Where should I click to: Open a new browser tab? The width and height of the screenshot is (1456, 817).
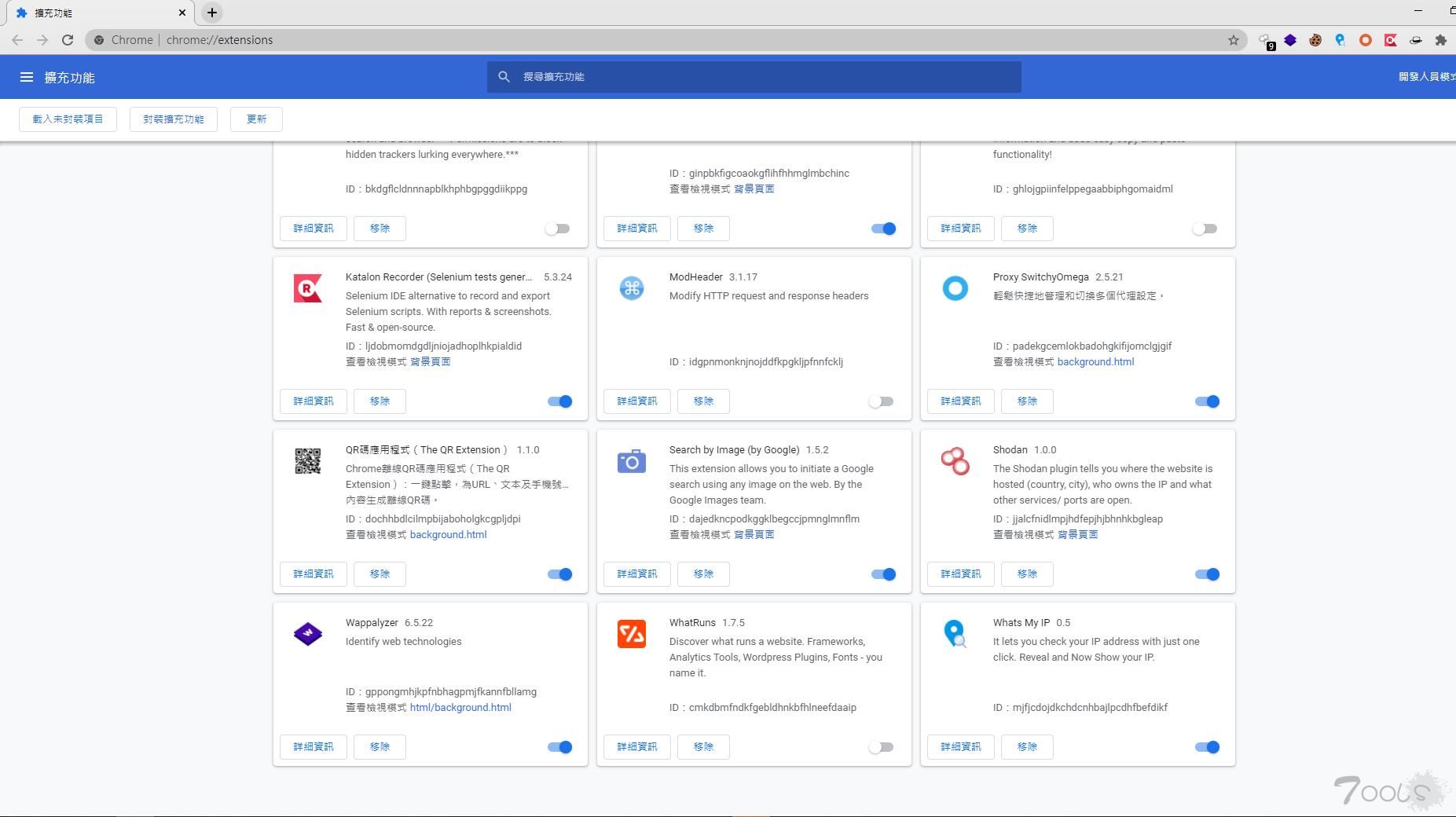tap(212, 13)
